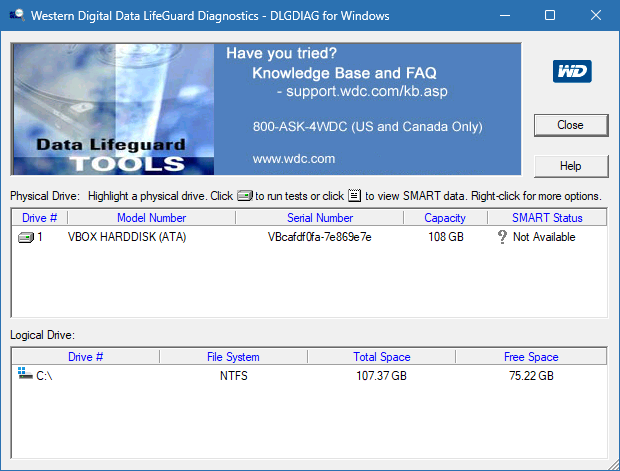Image resolution: width=620 pixels, height=471 pixels.
Task: Click the Free Space column header
Action: click(531, 357)
